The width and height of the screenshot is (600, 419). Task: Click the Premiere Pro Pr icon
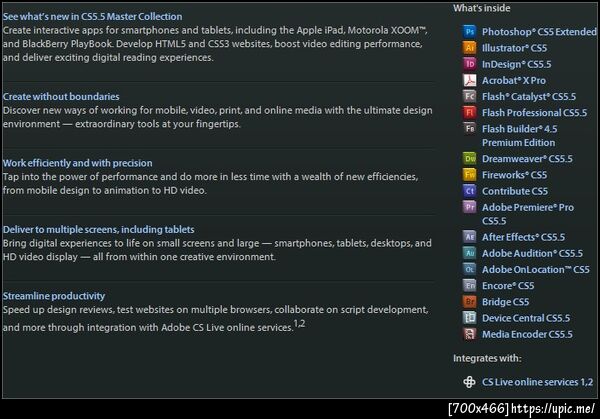pyautogui.click(x=470, y=207)
